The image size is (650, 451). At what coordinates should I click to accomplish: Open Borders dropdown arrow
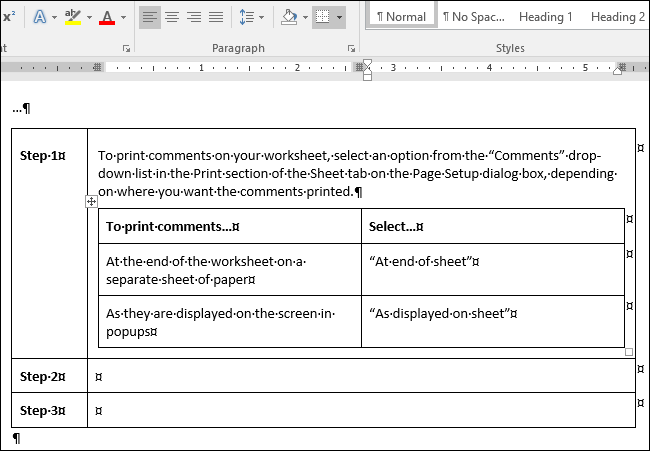coord(340,17)
